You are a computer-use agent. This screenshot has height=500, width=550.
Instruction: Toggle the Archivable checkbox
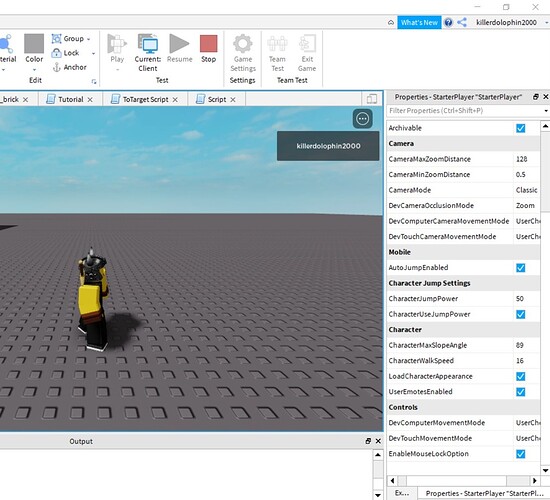coord(521,128)
